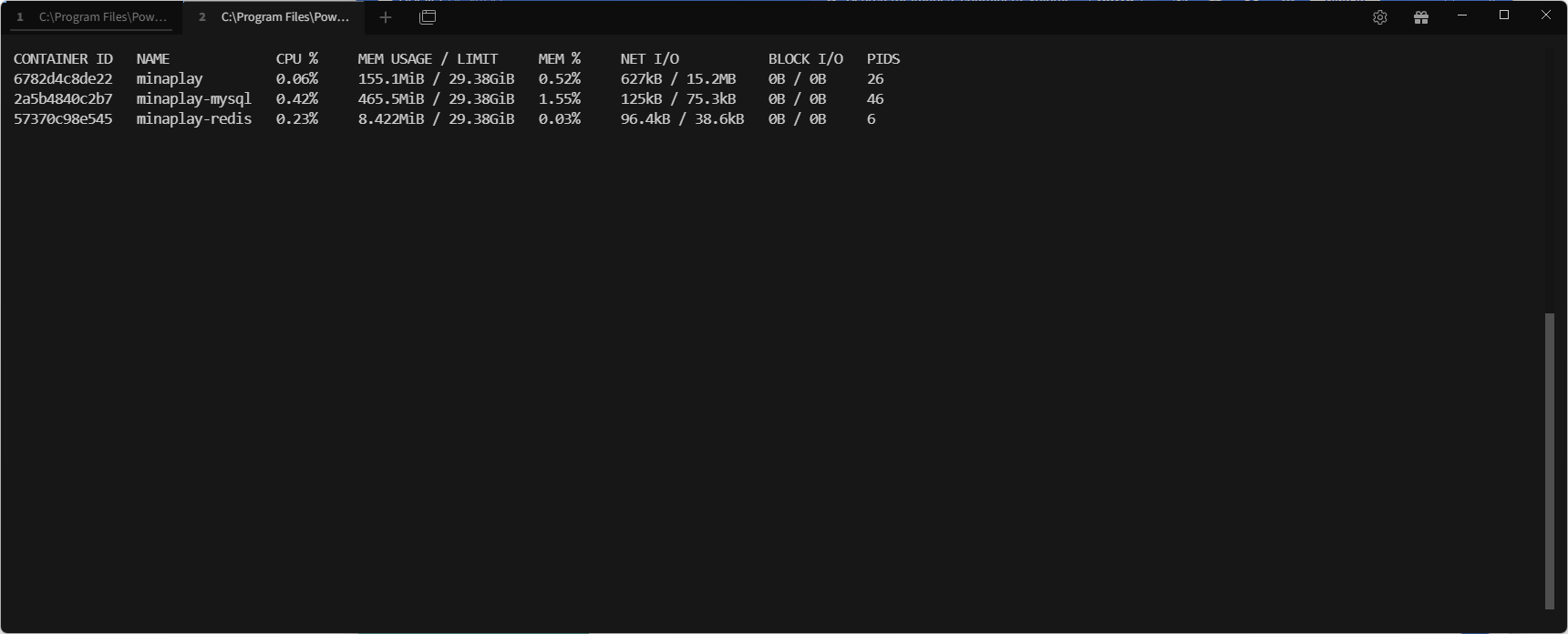Click the minaplay-redis container name
Image resolution: width=1568 pixels, height=634 pixels.
pyautogui.click(x=194, y=119)
